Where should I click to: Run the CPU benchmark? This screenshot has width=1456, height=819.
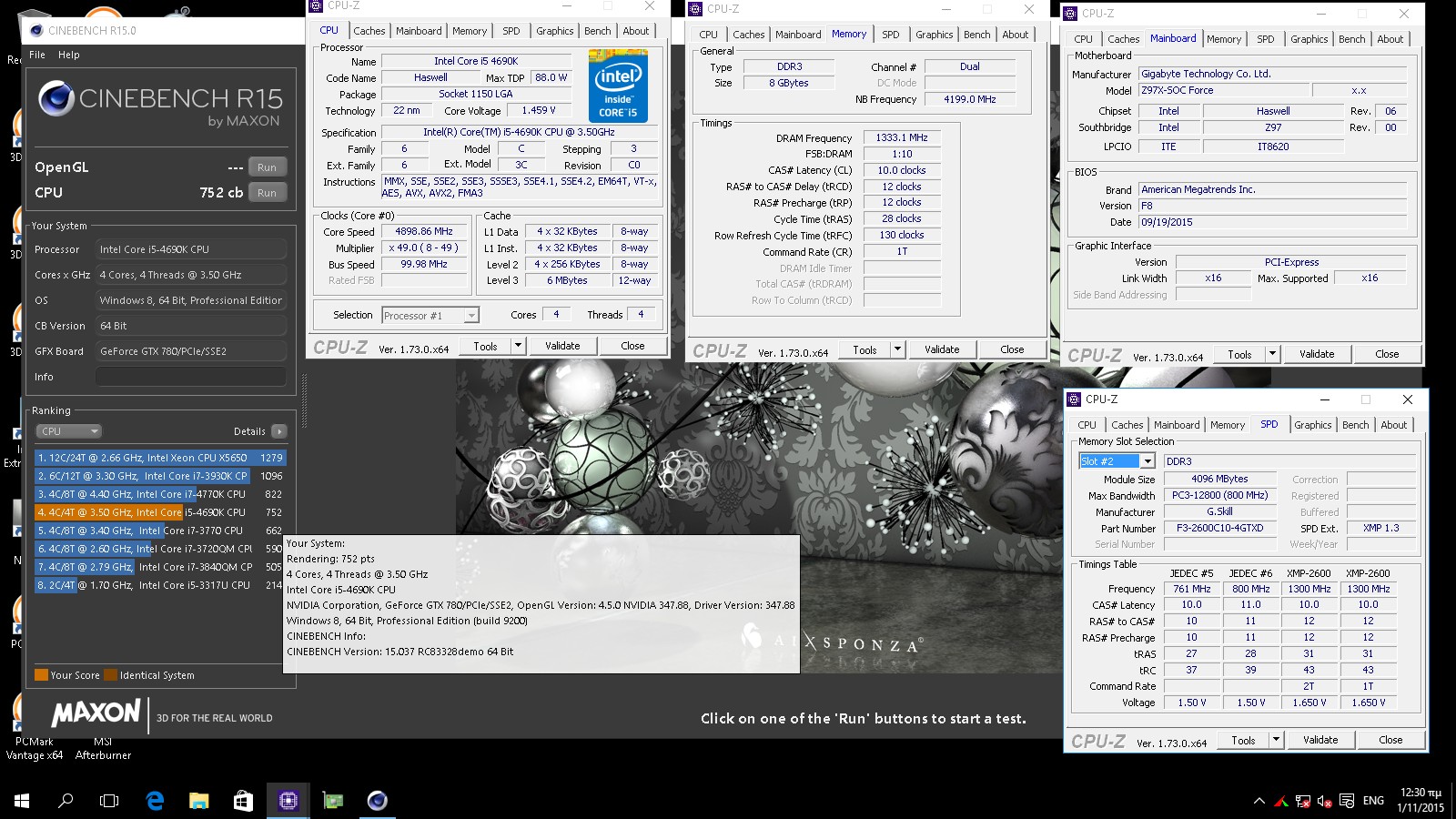(267, 193)
